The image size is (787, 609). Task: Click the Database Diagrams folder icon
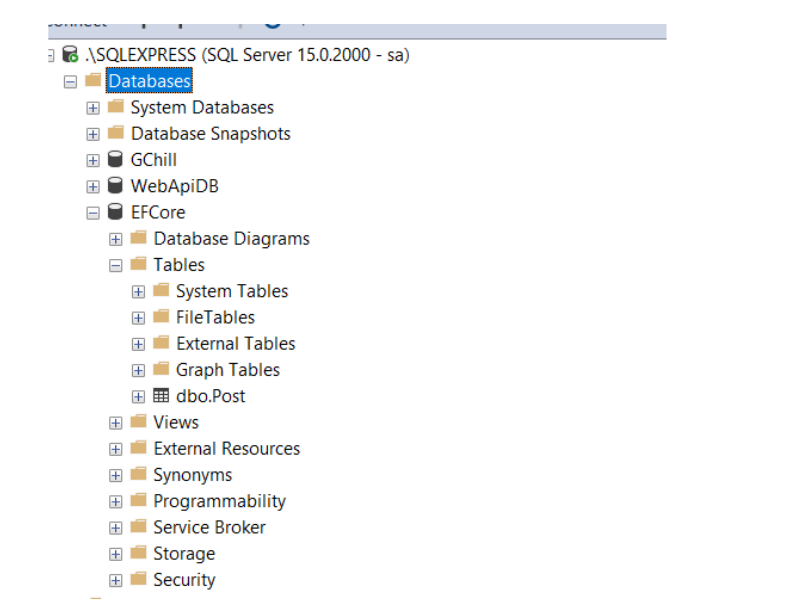[x=138, y=237]
